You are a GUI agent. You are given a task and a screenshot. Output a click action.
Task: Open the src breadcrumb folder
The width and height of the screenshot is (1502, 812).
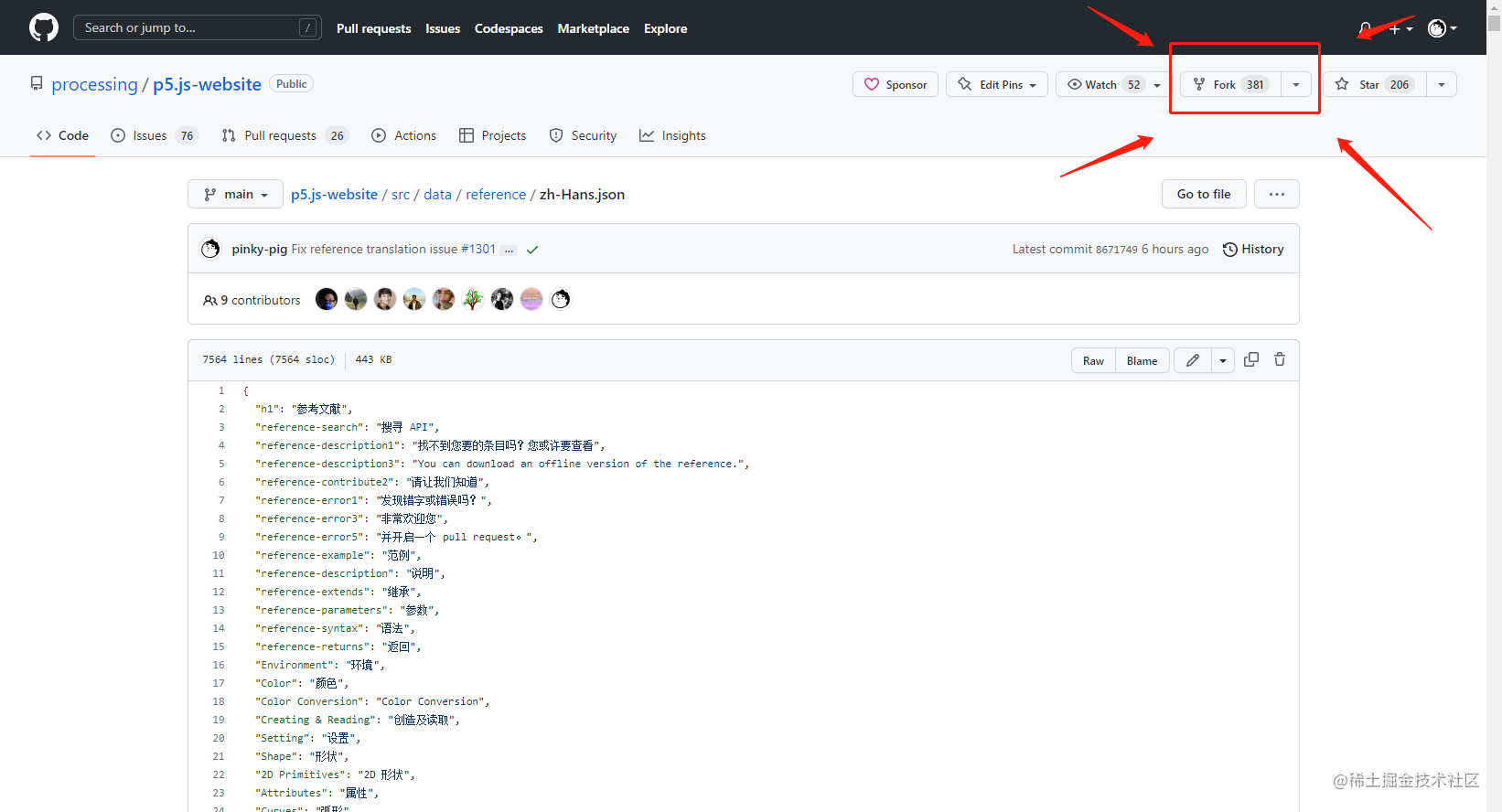(401, 194)
